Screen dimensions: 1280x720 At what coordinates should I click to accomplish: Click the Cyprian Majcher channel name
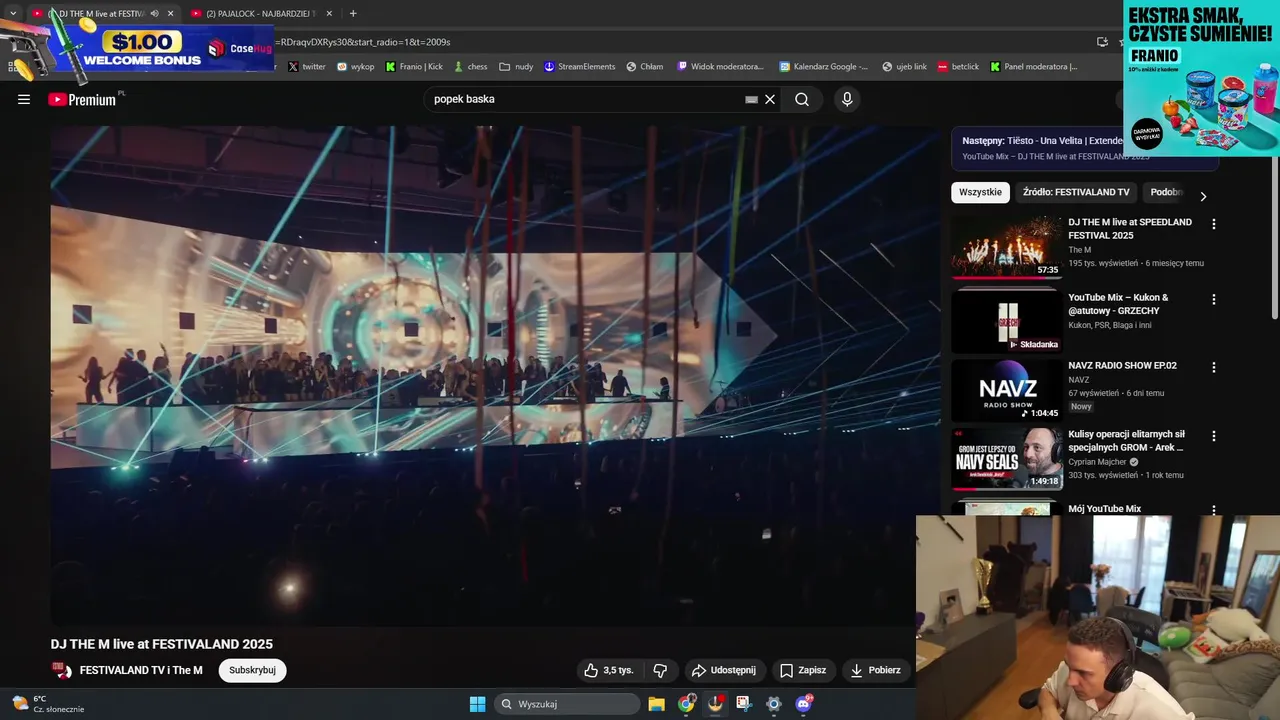tap(1097, 462)
